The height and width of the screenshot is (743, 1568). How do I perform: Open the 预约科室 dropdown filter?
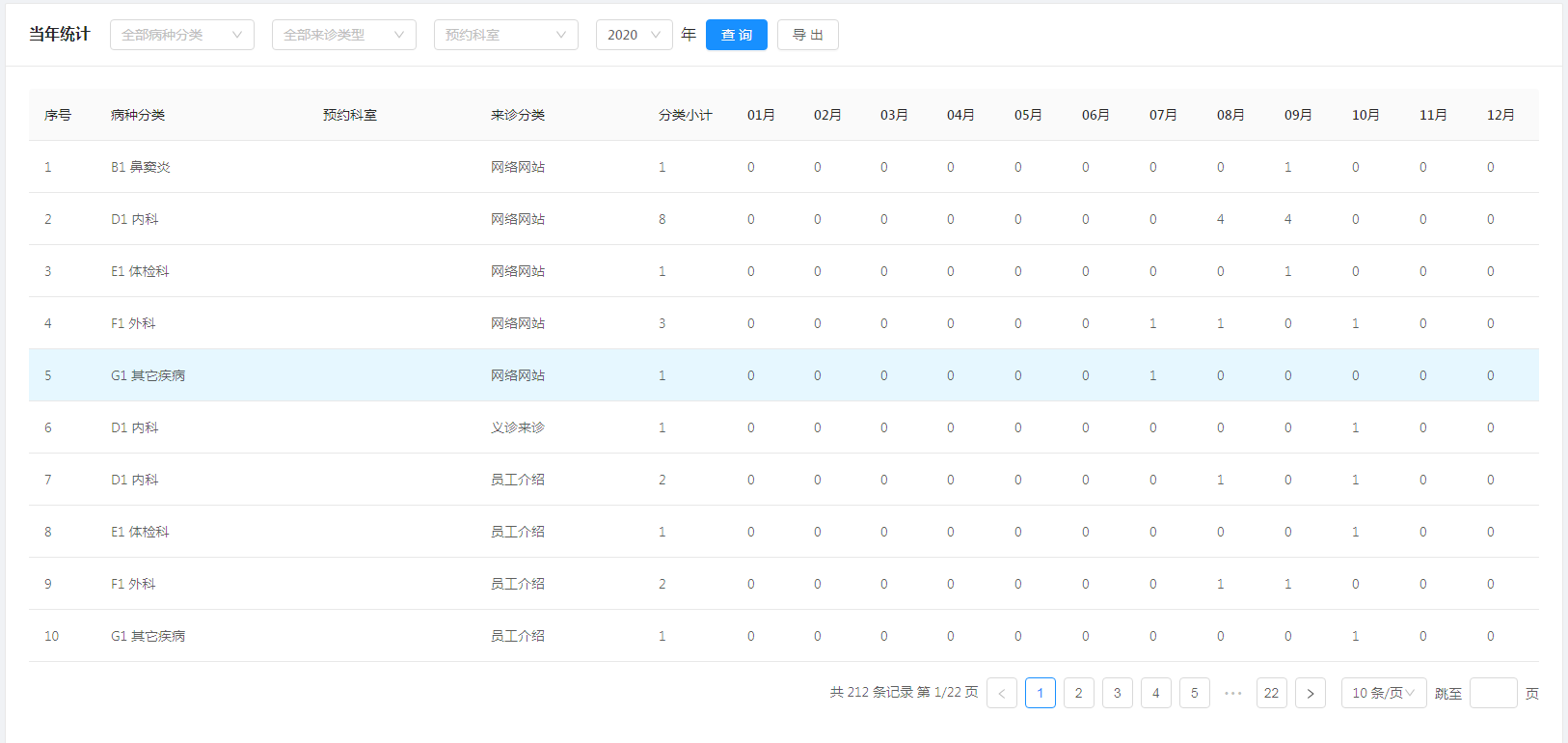[x=506, y=35]
